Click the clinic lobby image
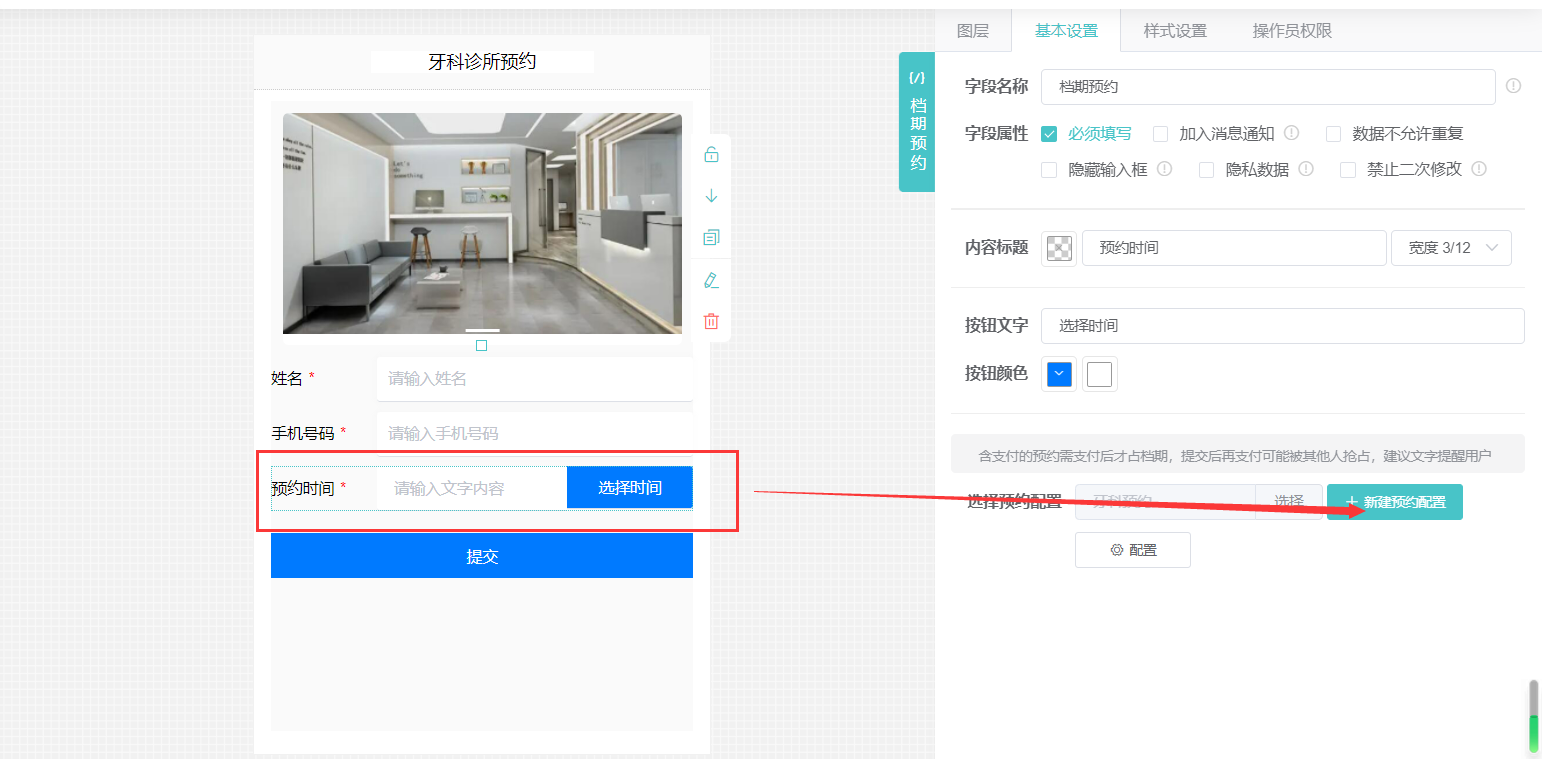Image resolution: width=1542 pixels, height=759 pixels. 482,223
